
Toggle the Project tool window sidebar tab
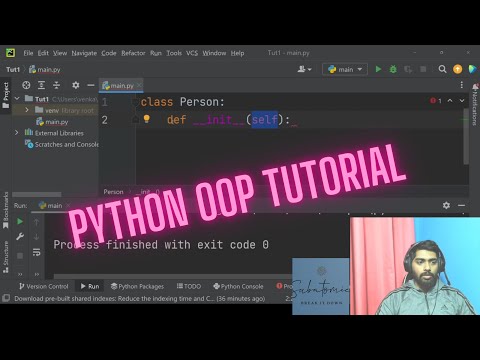6,95
